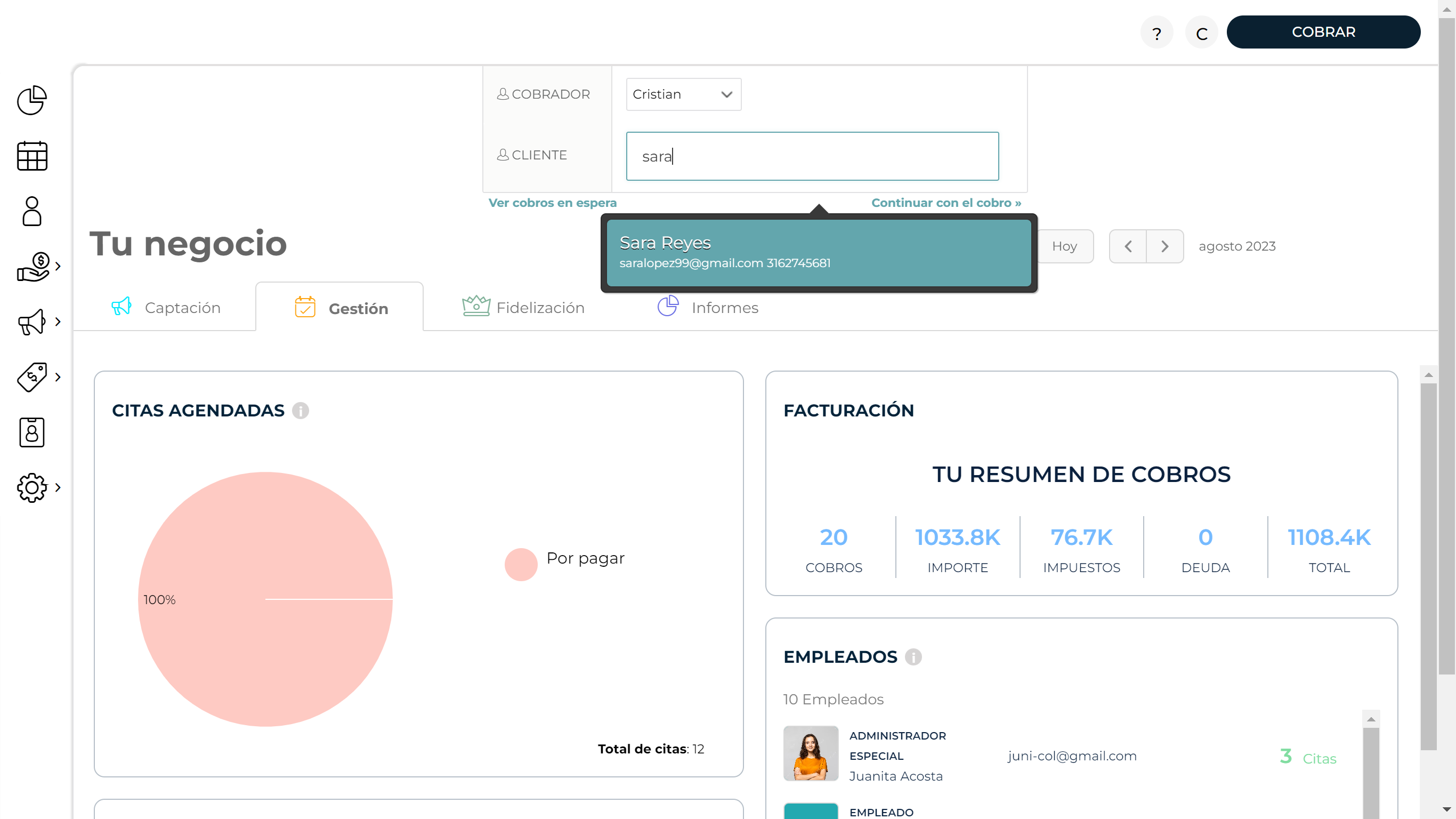This screenshot has height=819, width=1456.
Task: Click the 3 Citas count for Juanita
Action: coord(1308,756)
